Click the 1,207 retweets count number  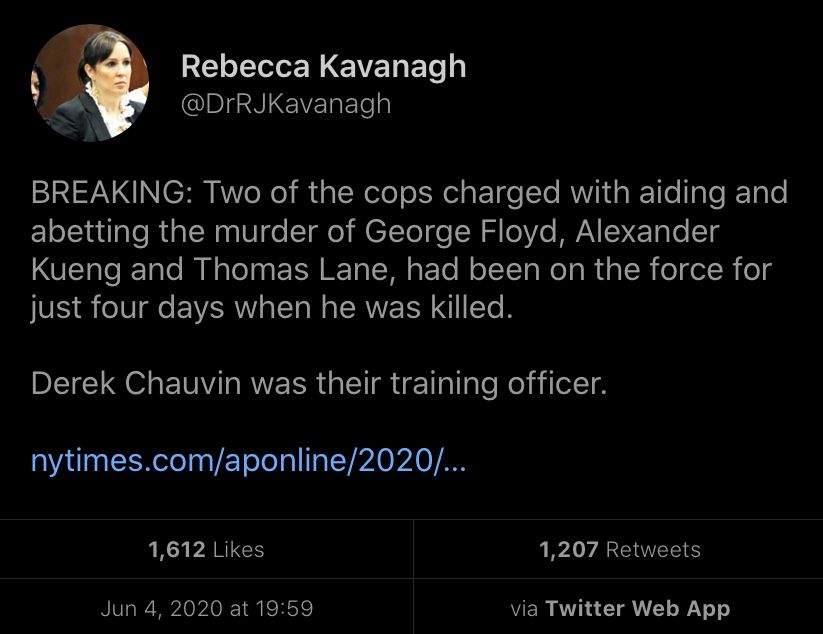(x=568, y=549)
